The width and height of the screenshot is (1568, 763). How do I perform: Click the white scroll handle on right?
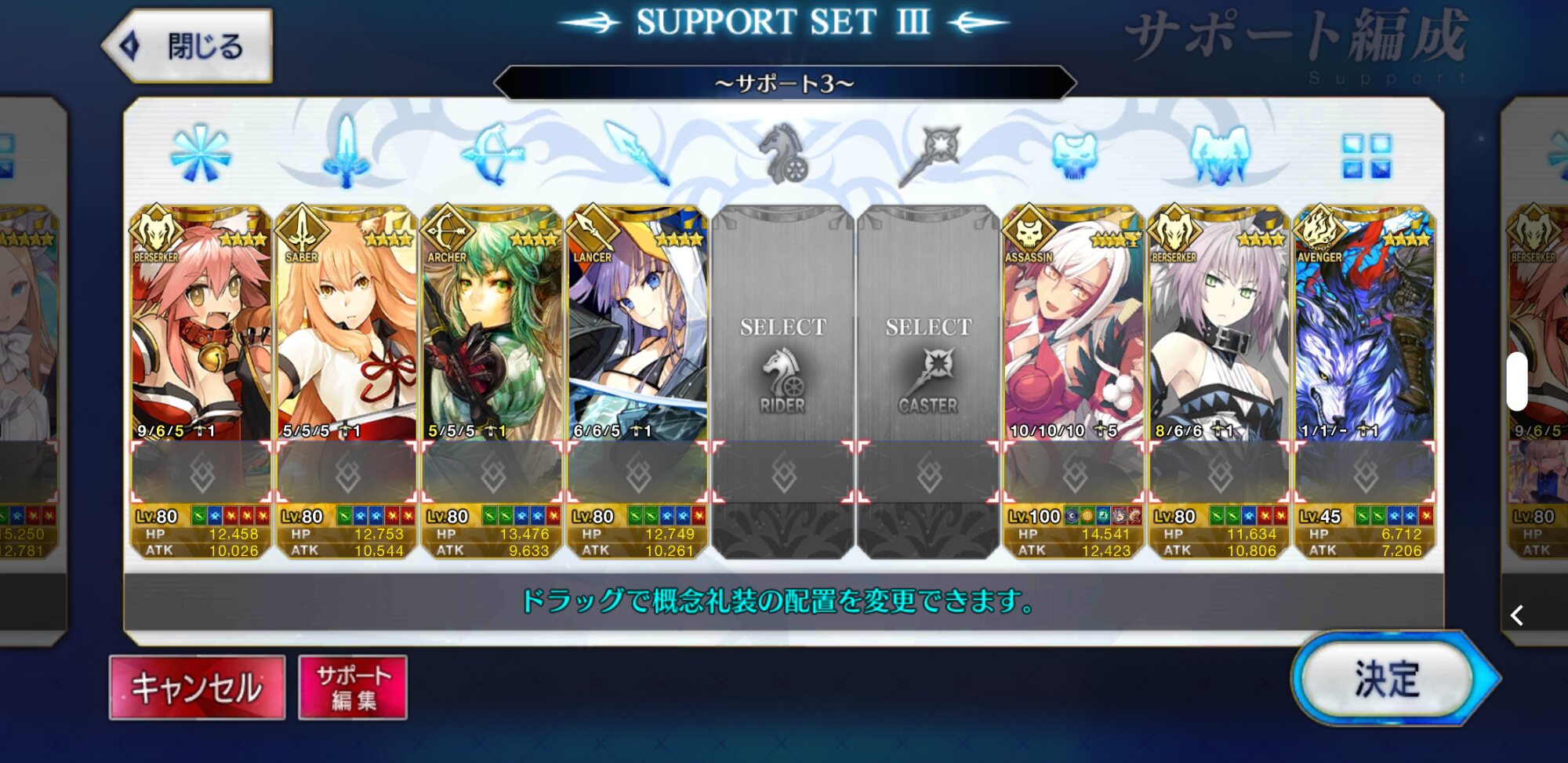1518,382
